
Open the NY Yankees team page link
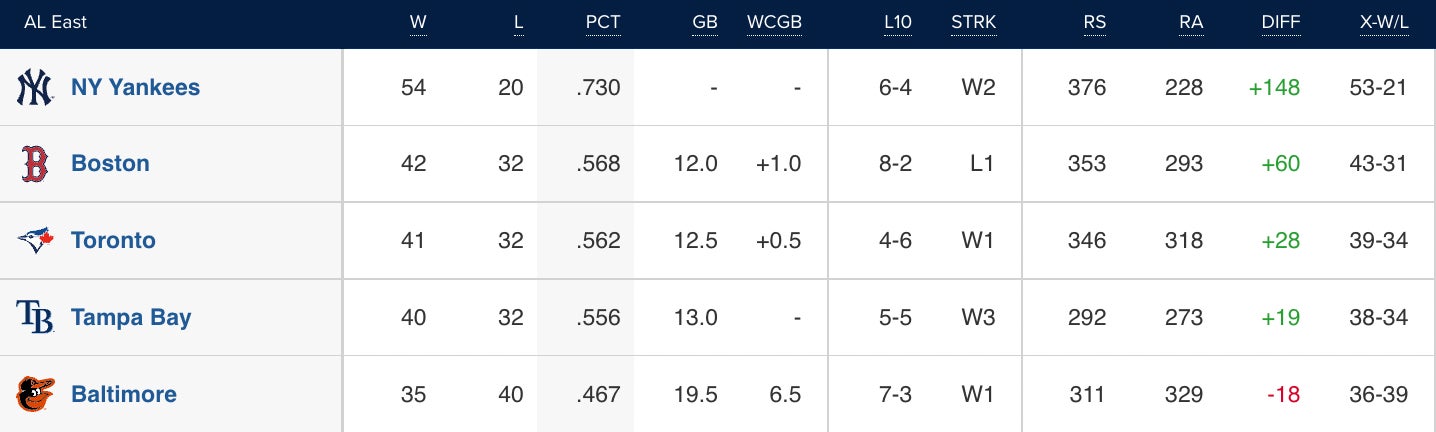coord(135,88)
